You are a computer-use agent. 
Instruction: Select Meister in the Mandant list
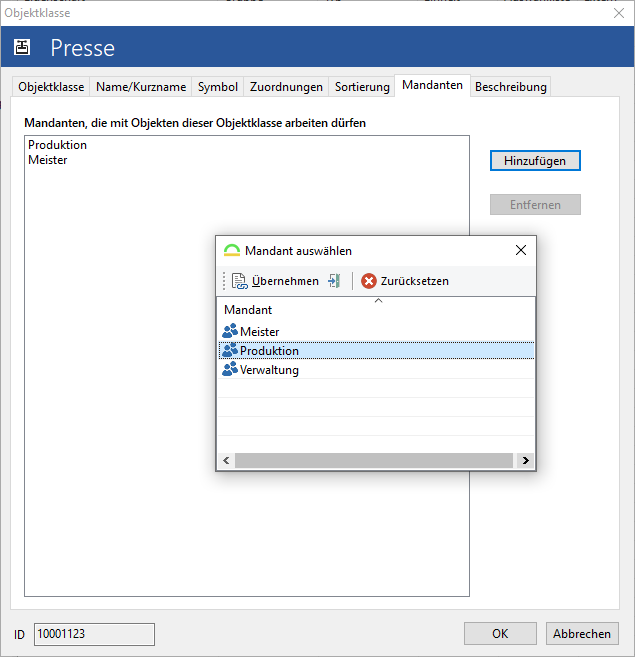pyautogui.click(x=376, y=331)
